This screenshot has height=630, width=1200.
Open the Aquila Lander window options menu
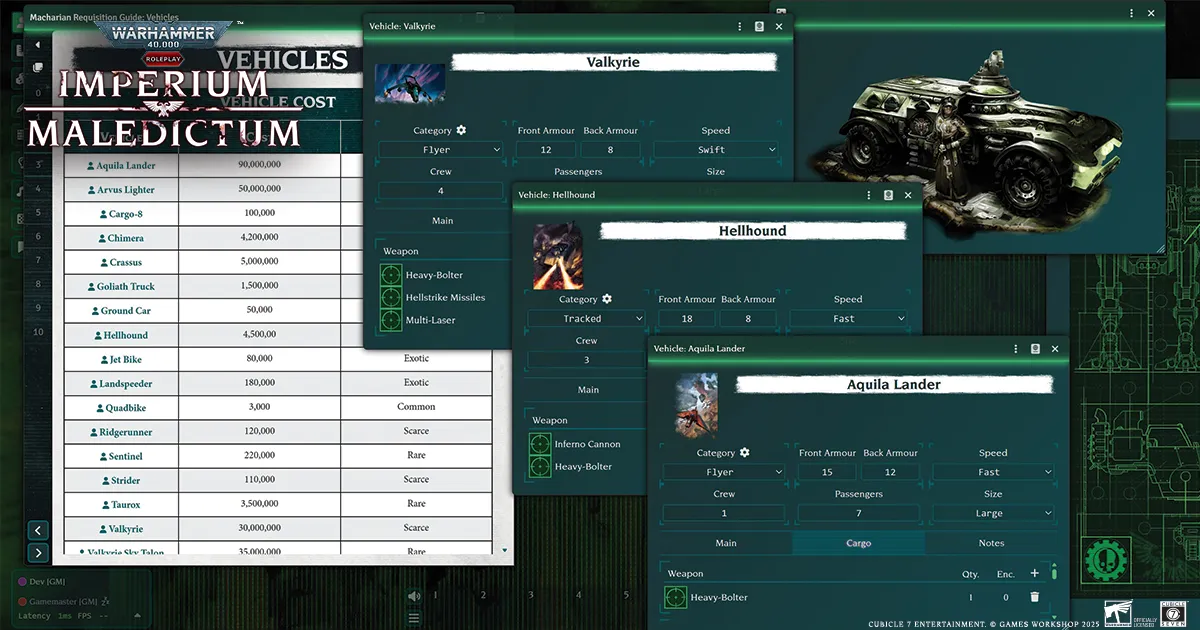tap(1016, 349)
